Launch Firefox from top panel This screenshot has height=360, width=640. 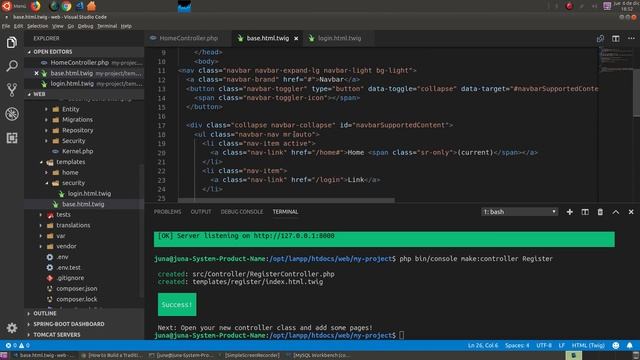(36, 6)
